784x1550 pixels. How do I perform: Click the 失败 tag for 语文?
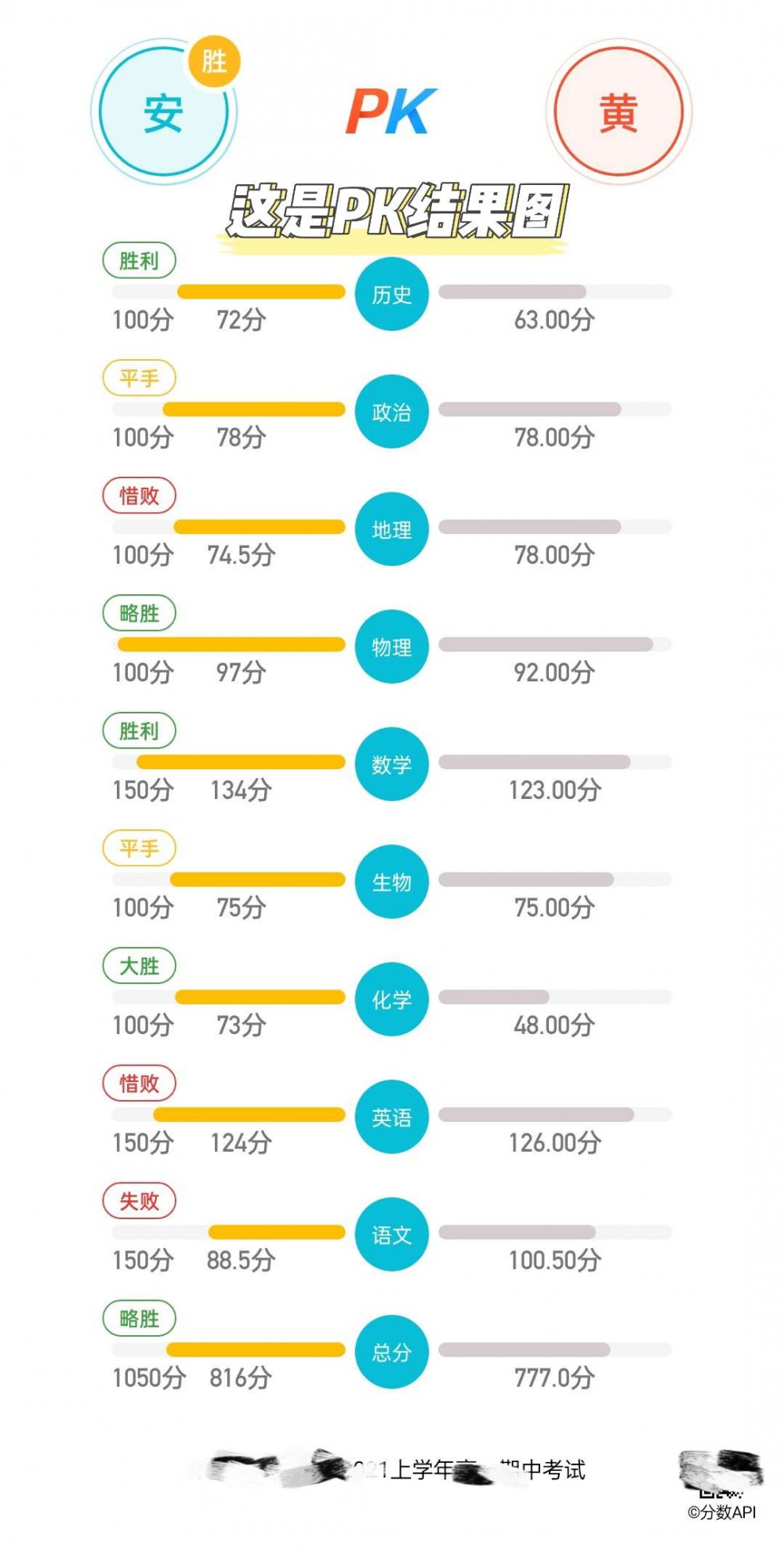(140, 1201)
